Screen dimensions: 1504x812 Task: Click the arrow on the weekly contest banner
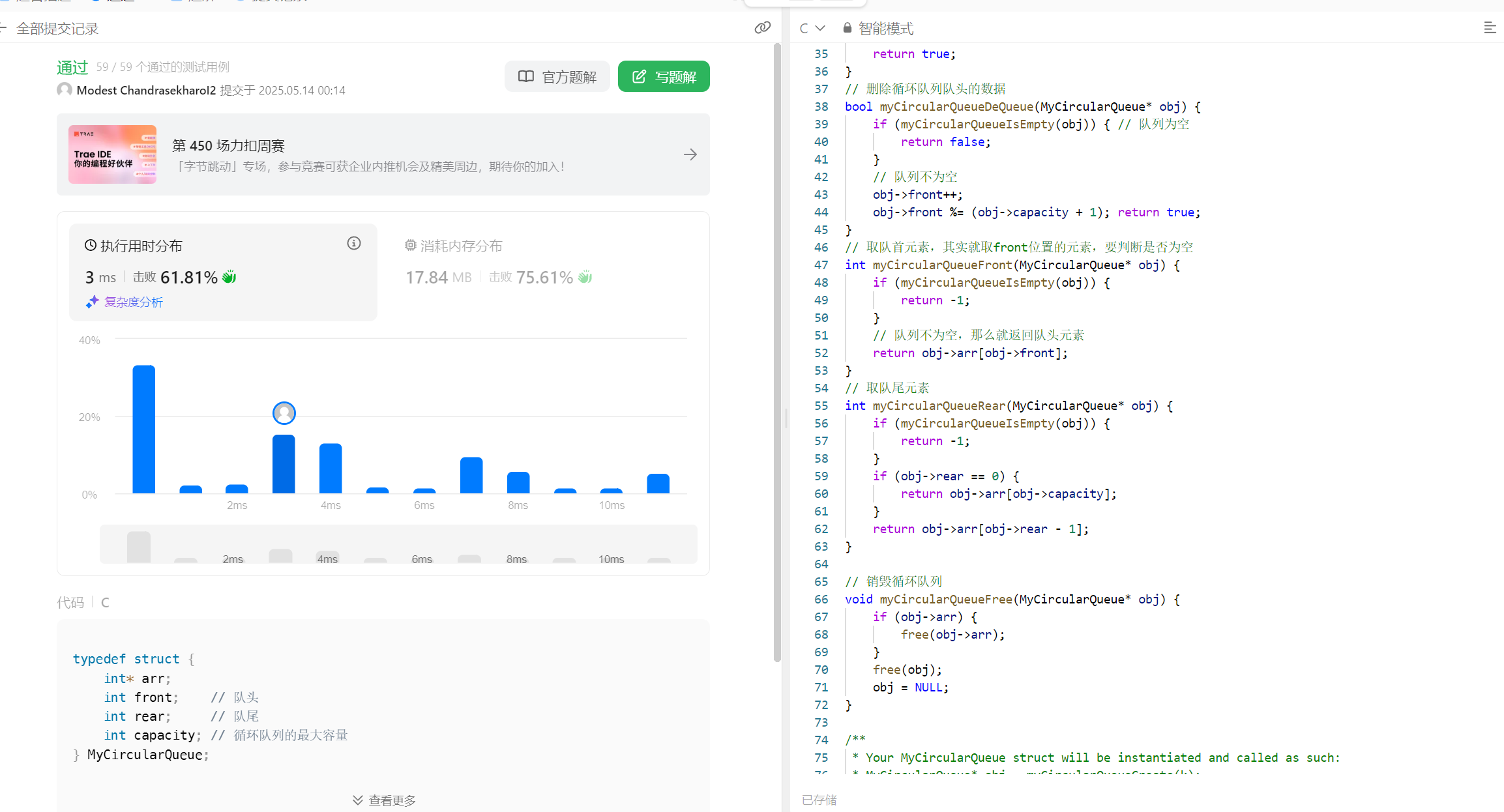pos(690,154)
